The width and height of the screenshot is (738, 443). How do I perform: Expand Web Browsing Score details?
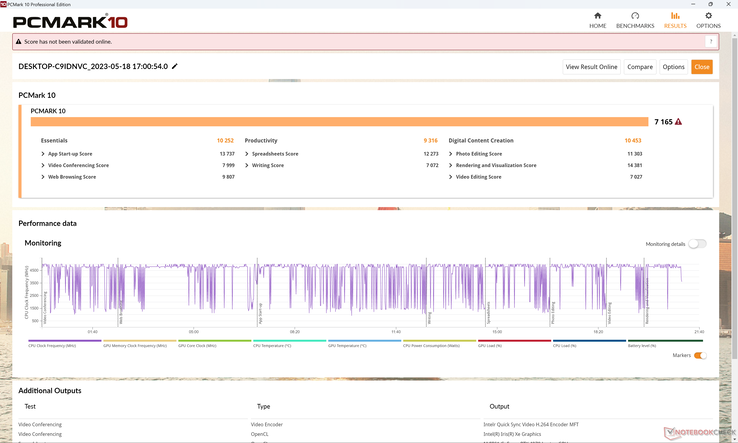point(43,177)
